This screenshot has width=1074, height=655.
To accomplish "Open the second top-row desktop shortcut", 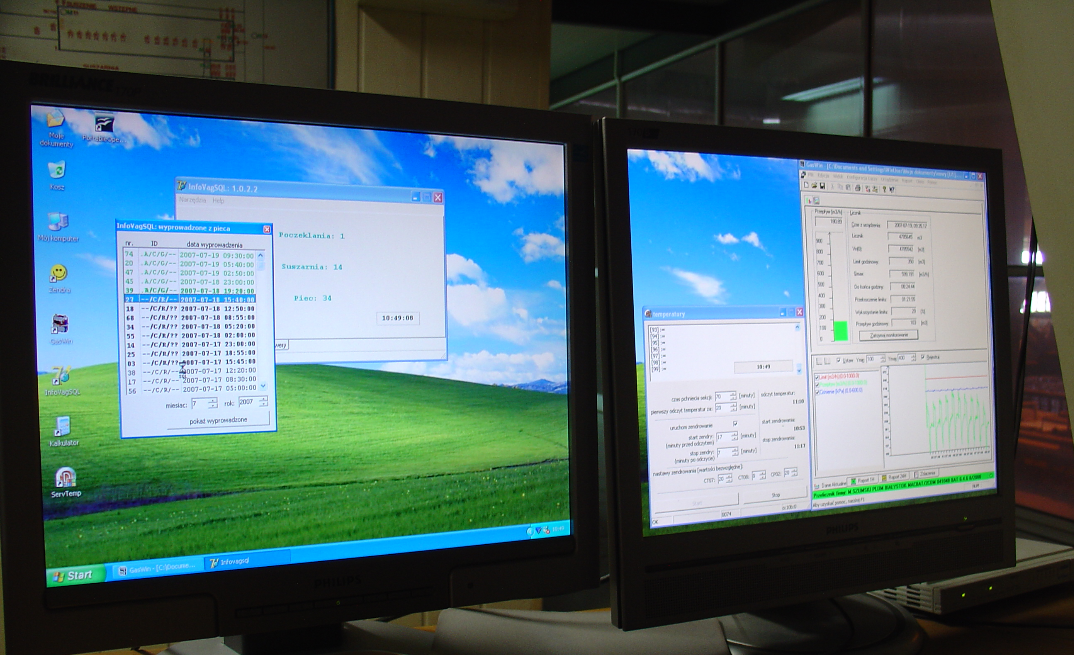I will [103, 128].
